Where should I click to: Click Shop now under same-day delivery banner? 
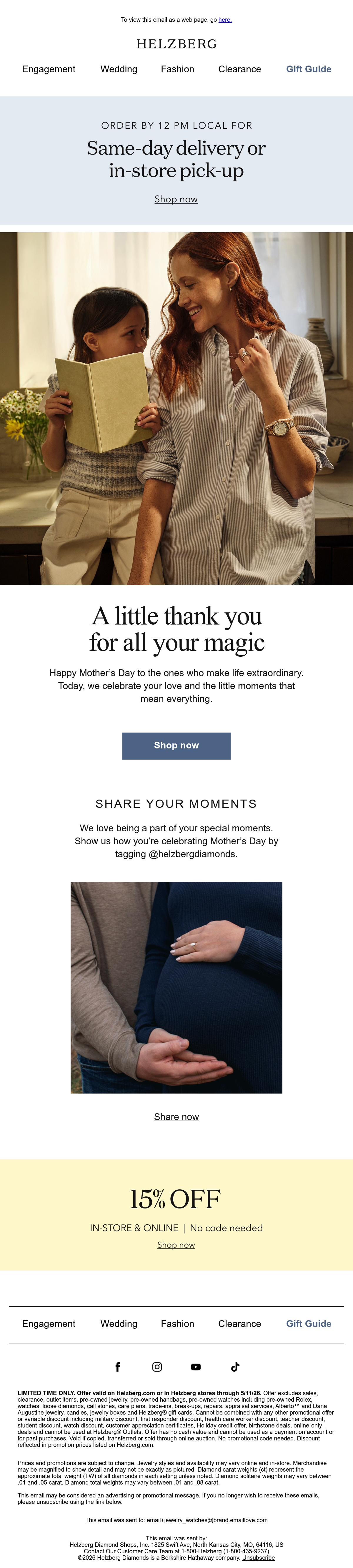point(176,199)
